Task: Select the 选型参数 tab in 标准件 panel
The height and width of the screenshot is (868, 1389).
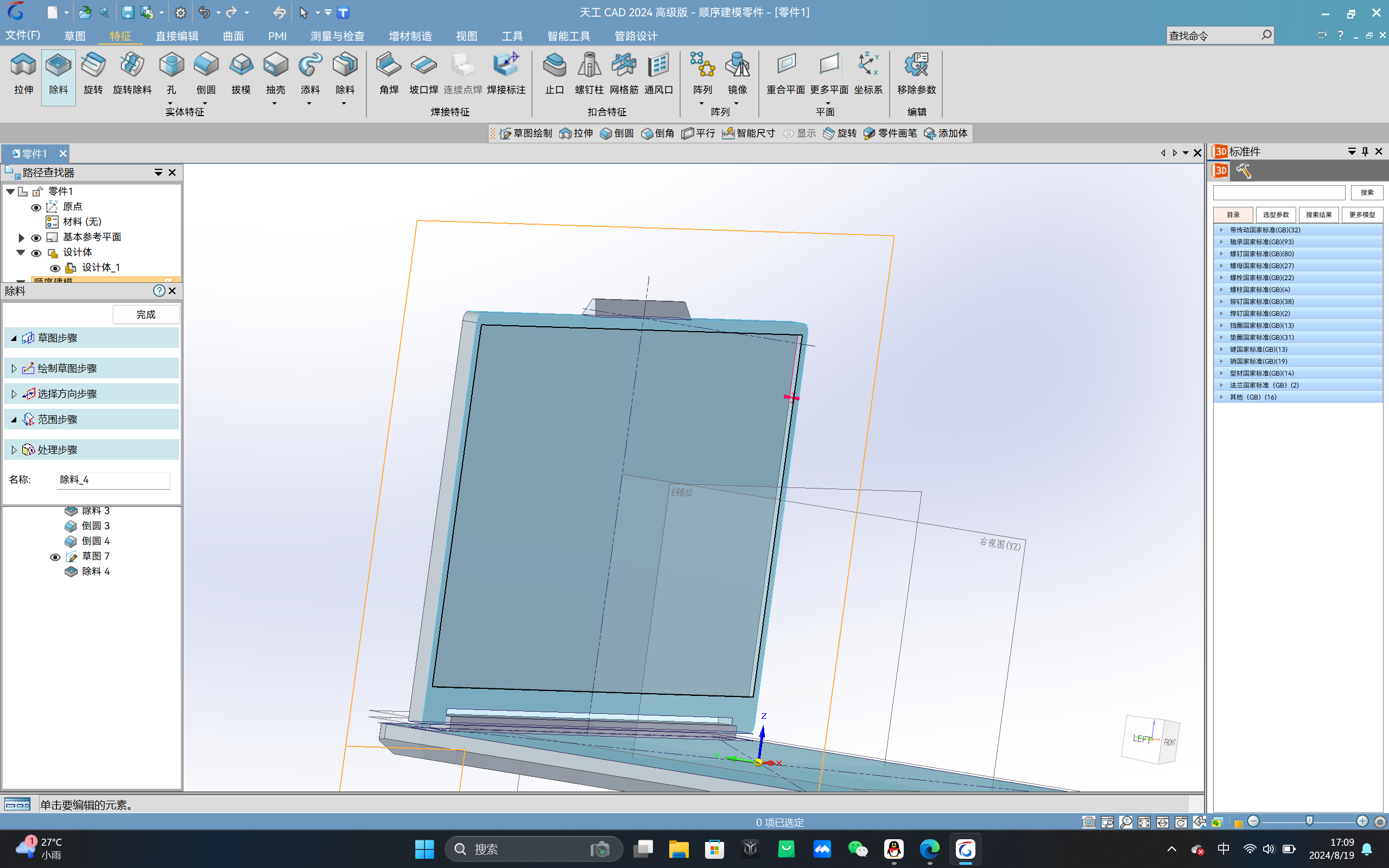Action: (x=1276, y=215)
